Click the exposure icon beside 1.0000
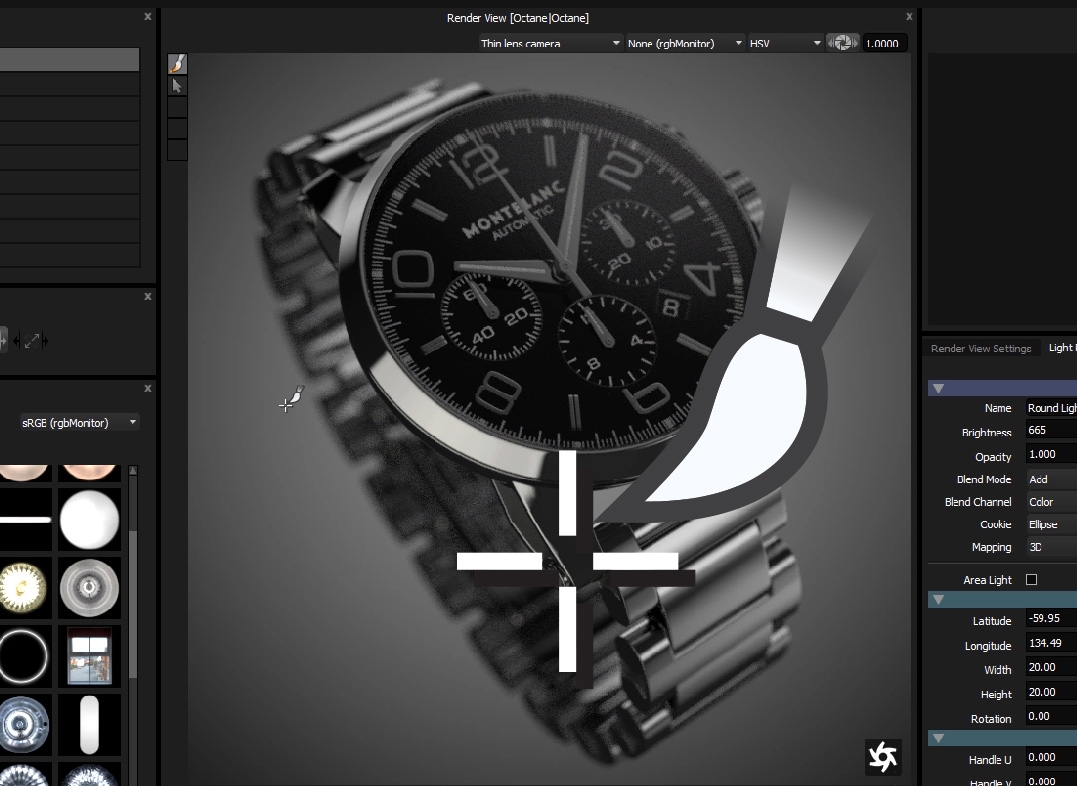Screen dimensions: 1077x786 click(842, 43)
